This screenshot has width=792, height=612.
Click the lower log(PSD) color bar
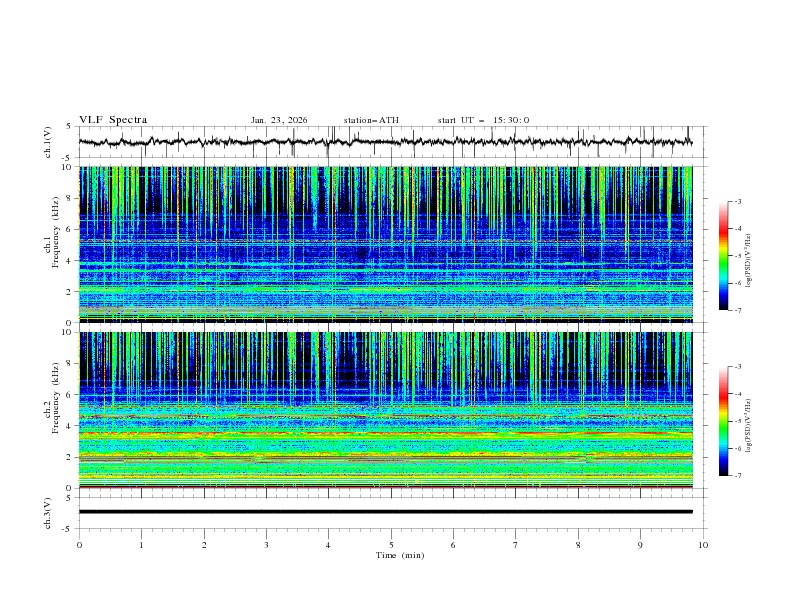pos(723,421)
